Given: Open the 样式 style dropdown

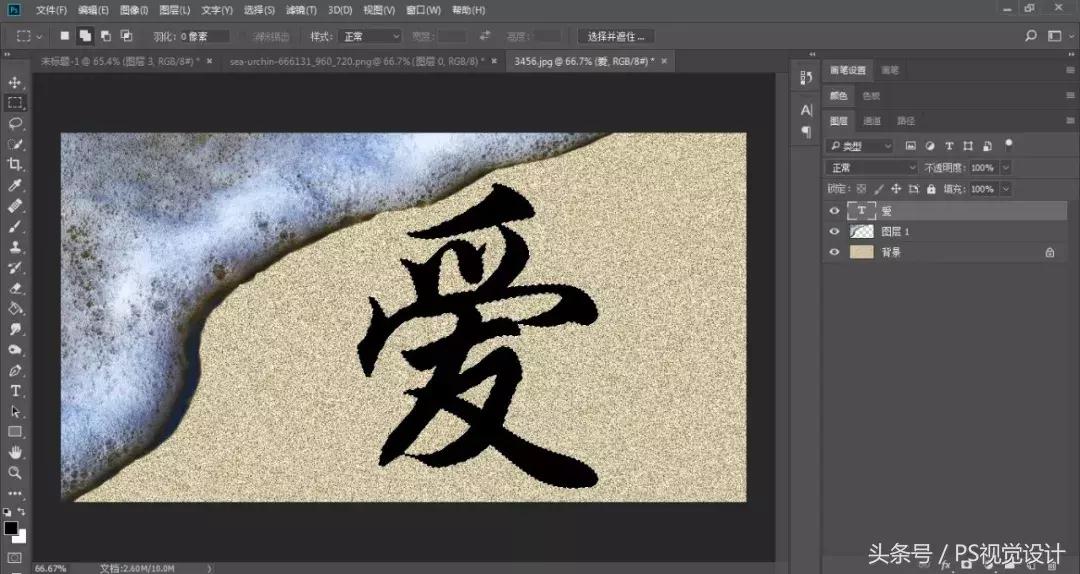Looking at the screenshot, I should coord(373,37).
